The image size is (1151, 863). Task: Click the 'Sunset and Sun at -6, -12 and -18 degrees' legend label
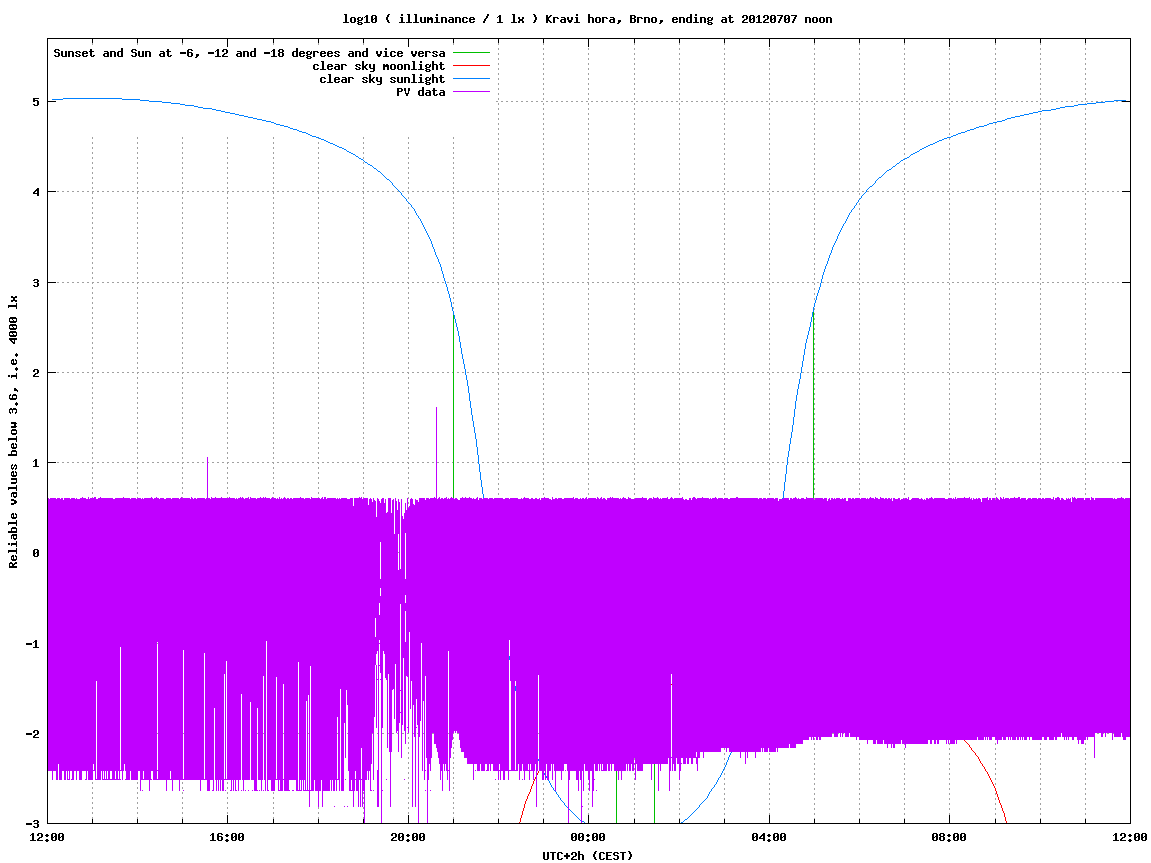point(250,53)
